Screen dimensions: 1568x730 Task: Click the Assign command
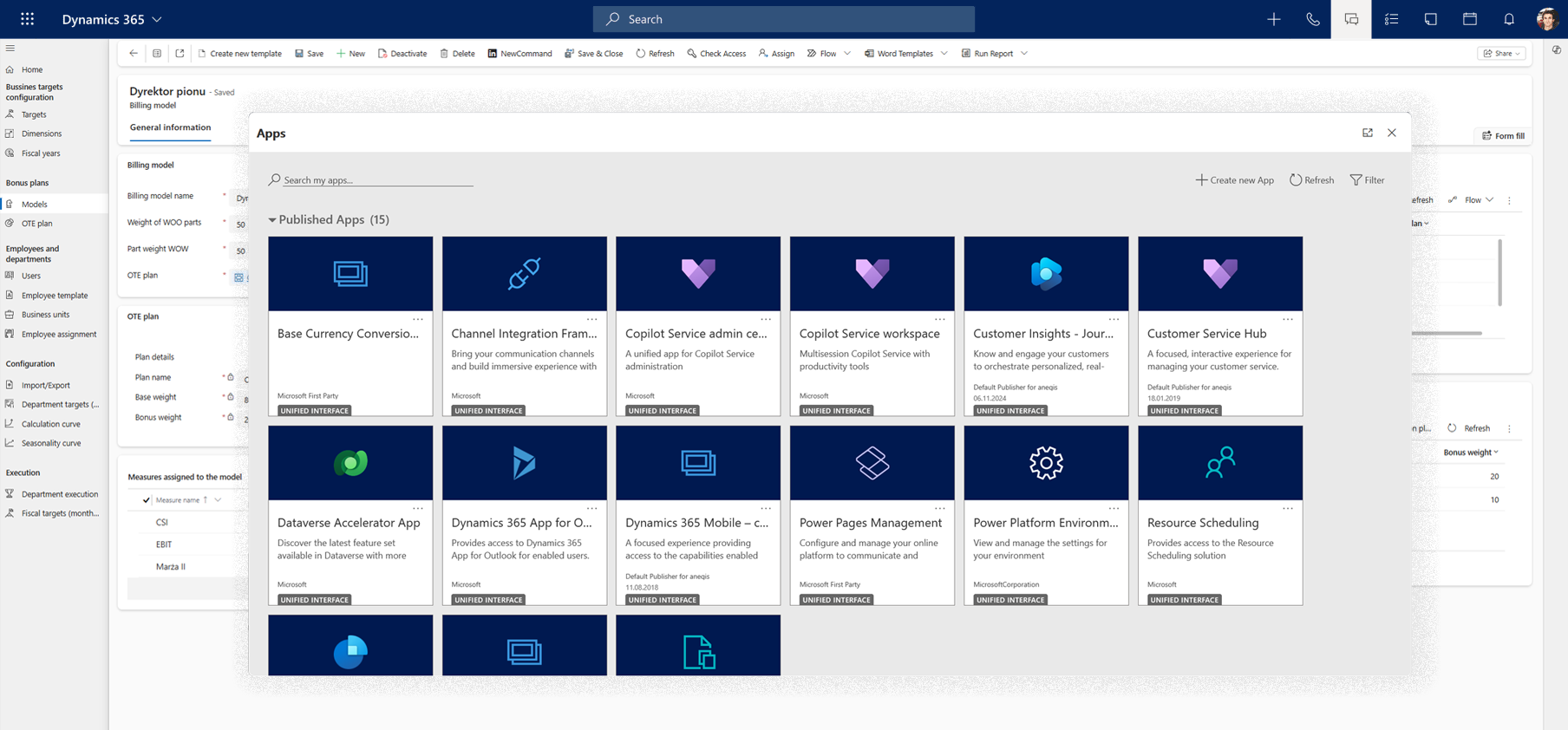776,54
